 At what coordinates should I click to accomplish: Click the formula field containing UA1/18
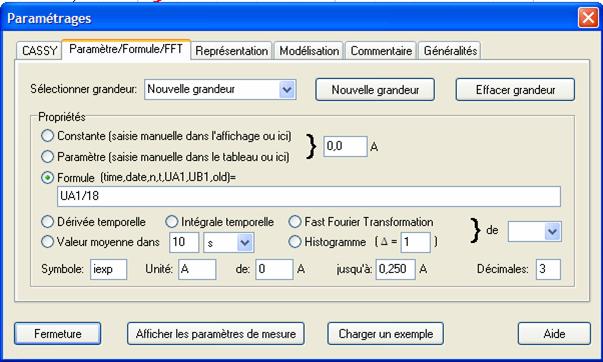(309, 196)
